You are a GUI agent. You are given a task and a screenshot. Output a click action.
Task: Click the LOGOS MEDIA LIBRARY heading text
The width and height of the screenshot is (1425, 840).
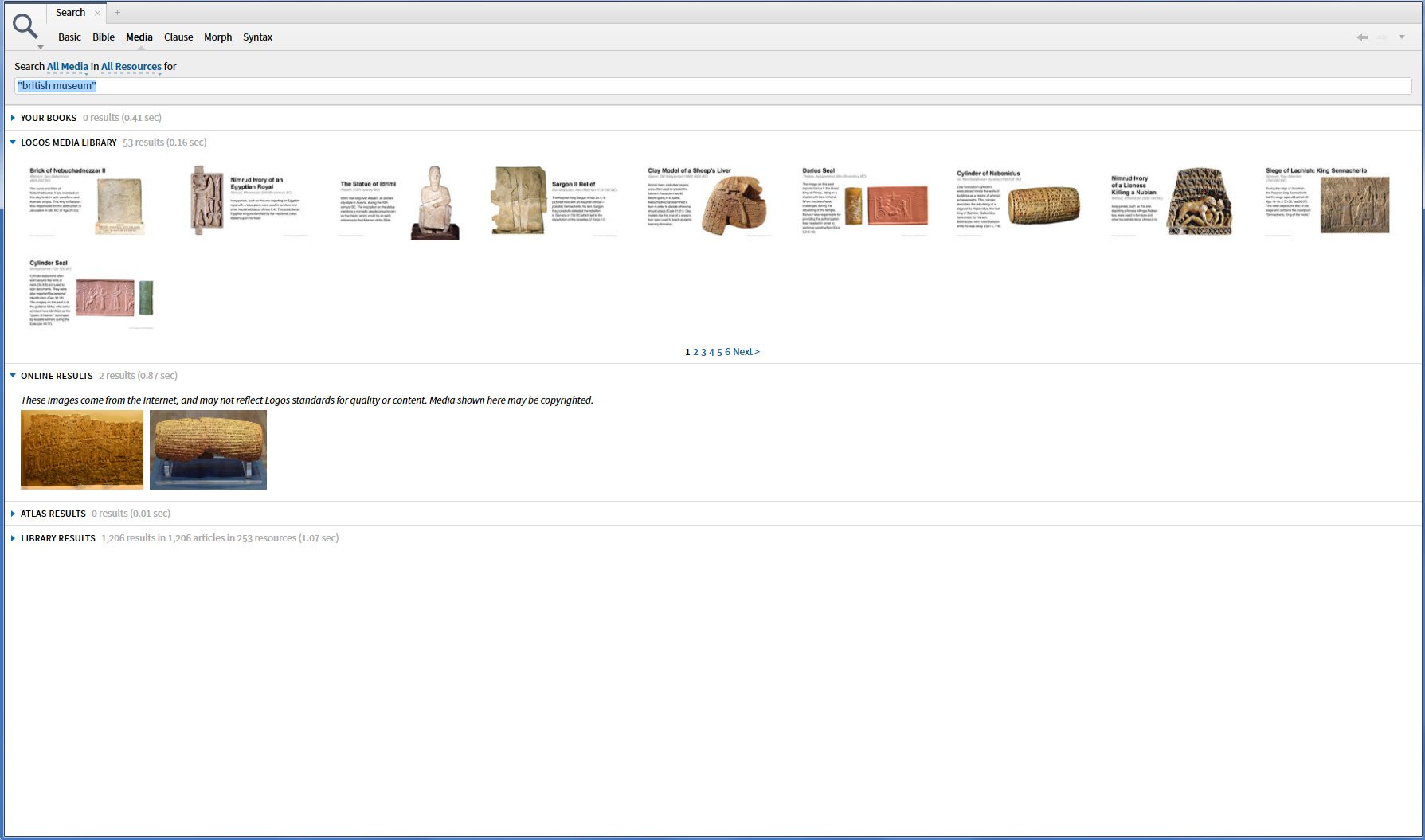click(69, 143)
